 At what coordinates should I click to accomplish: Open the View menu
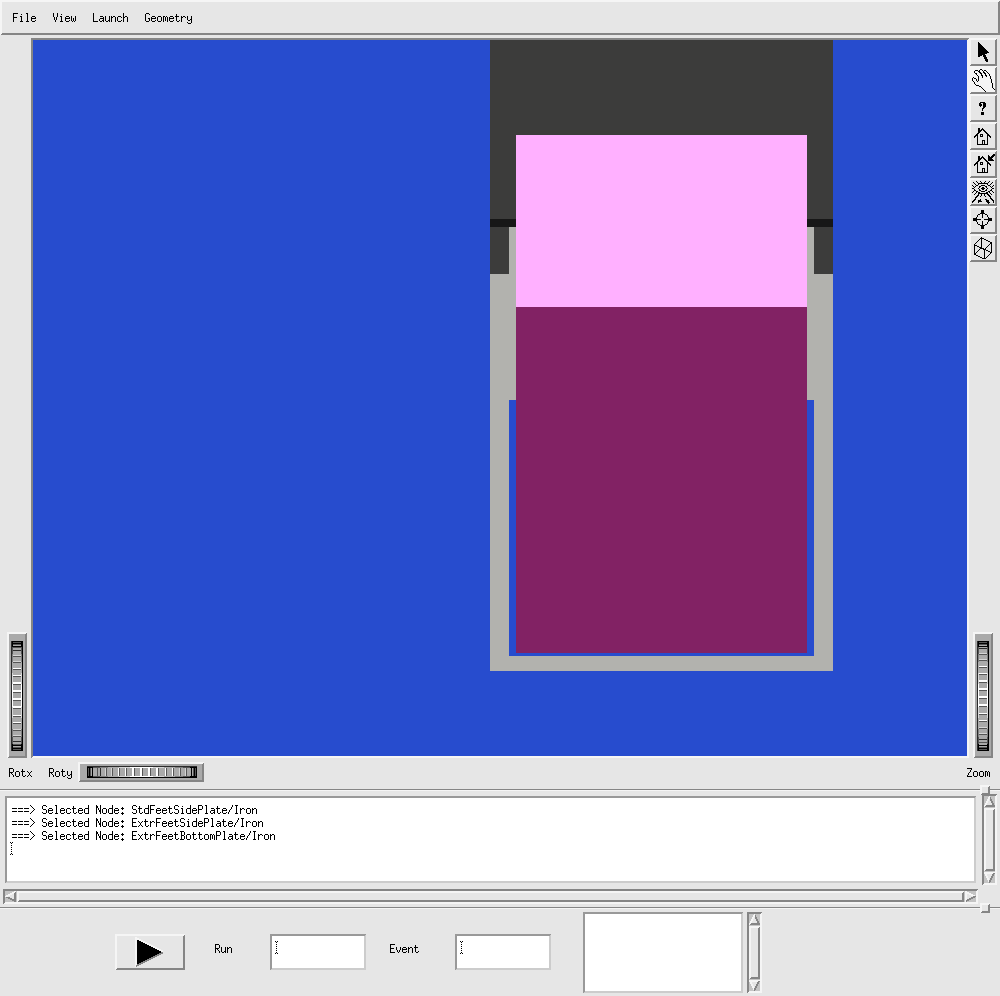click(x=64, y=18)
